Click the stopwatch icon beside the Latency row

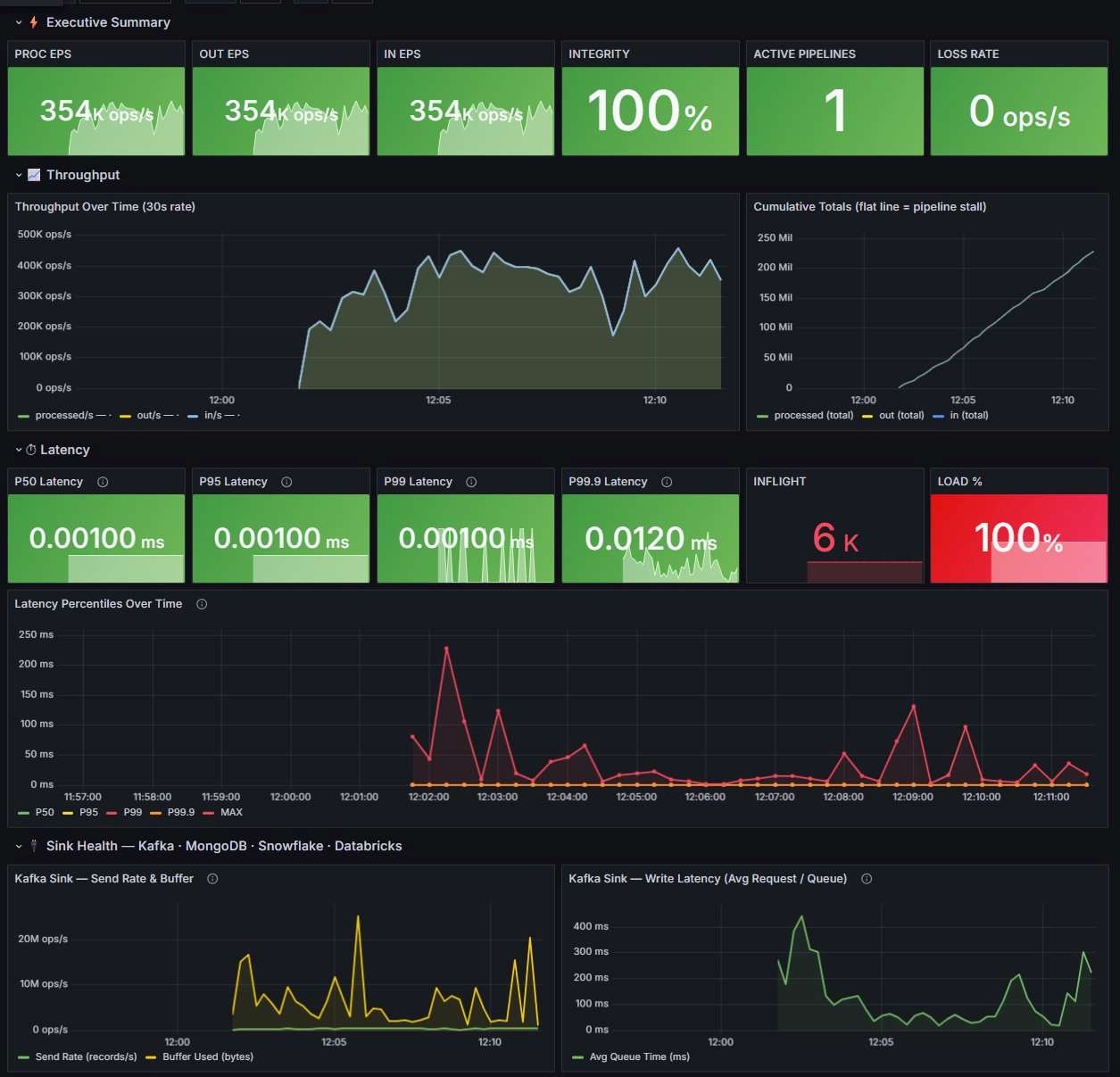coord(31,450)
